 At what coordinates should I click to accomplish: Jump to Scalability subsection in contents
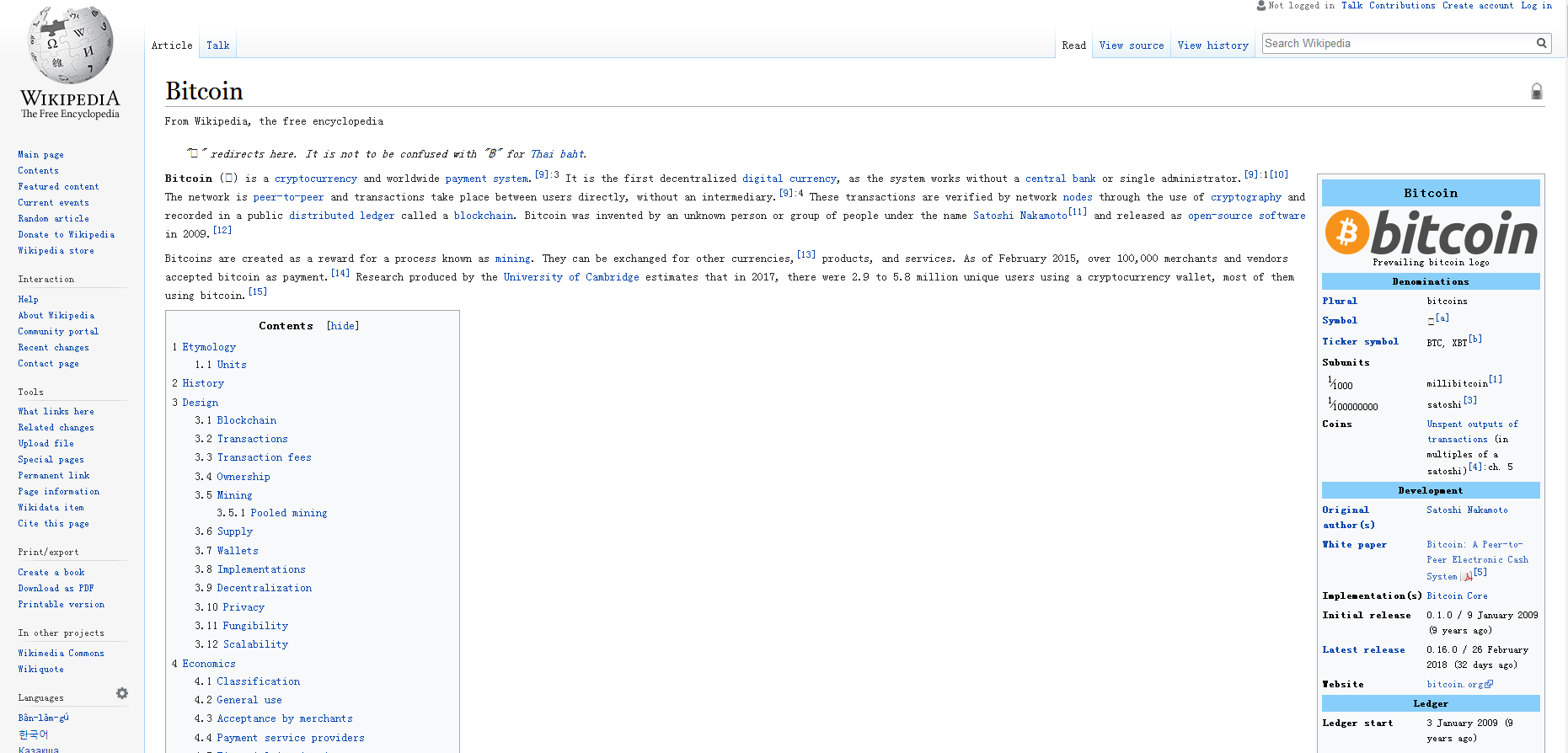pos(255,644)
